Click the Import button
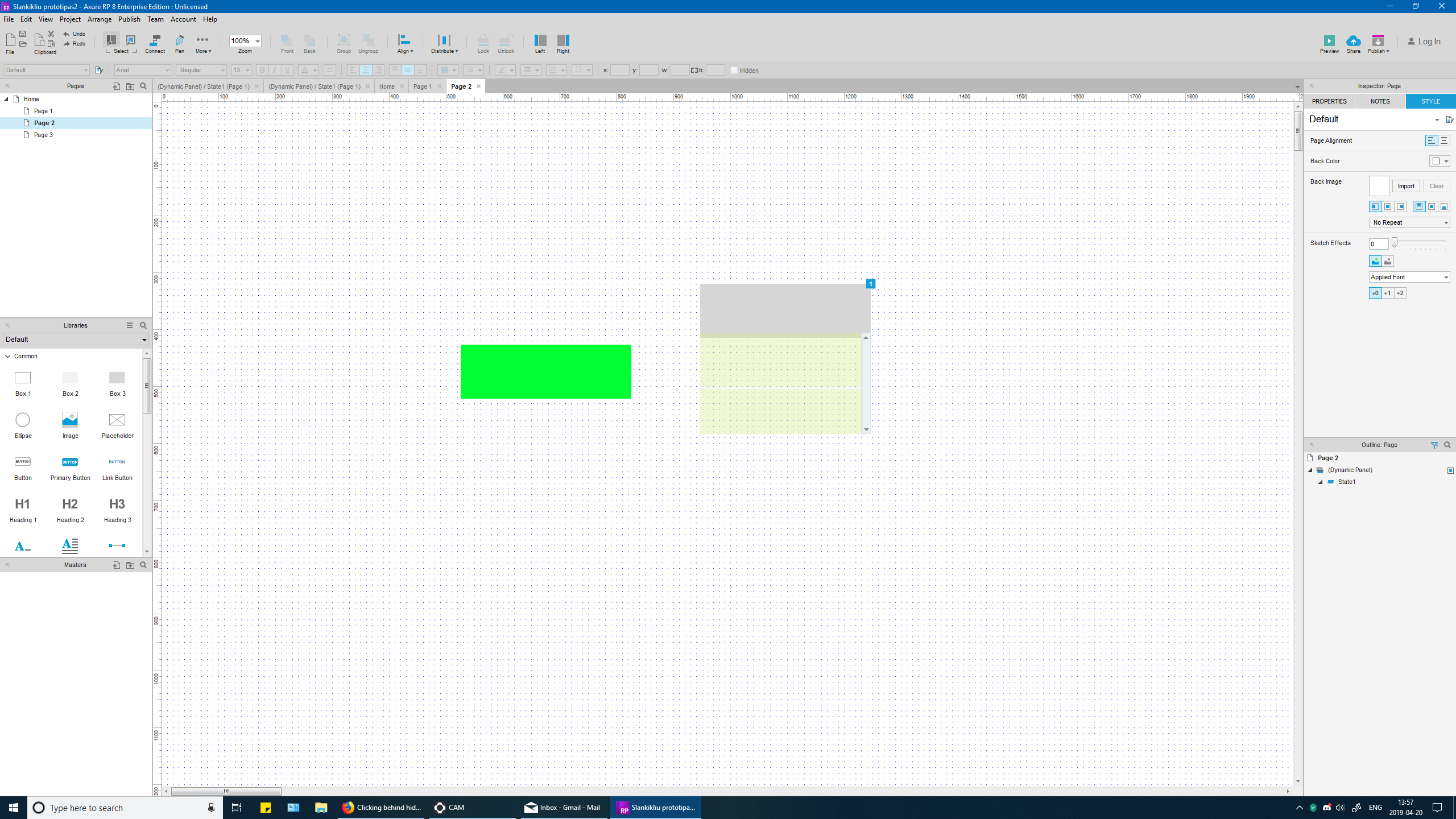The height and width of the screenshot is (819, 1456). coord(1406,186)
